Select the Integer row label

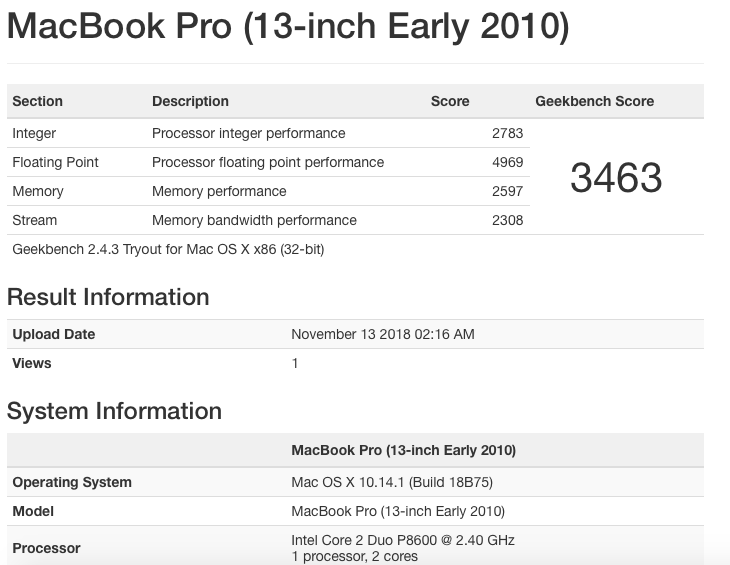click(34, 133)
